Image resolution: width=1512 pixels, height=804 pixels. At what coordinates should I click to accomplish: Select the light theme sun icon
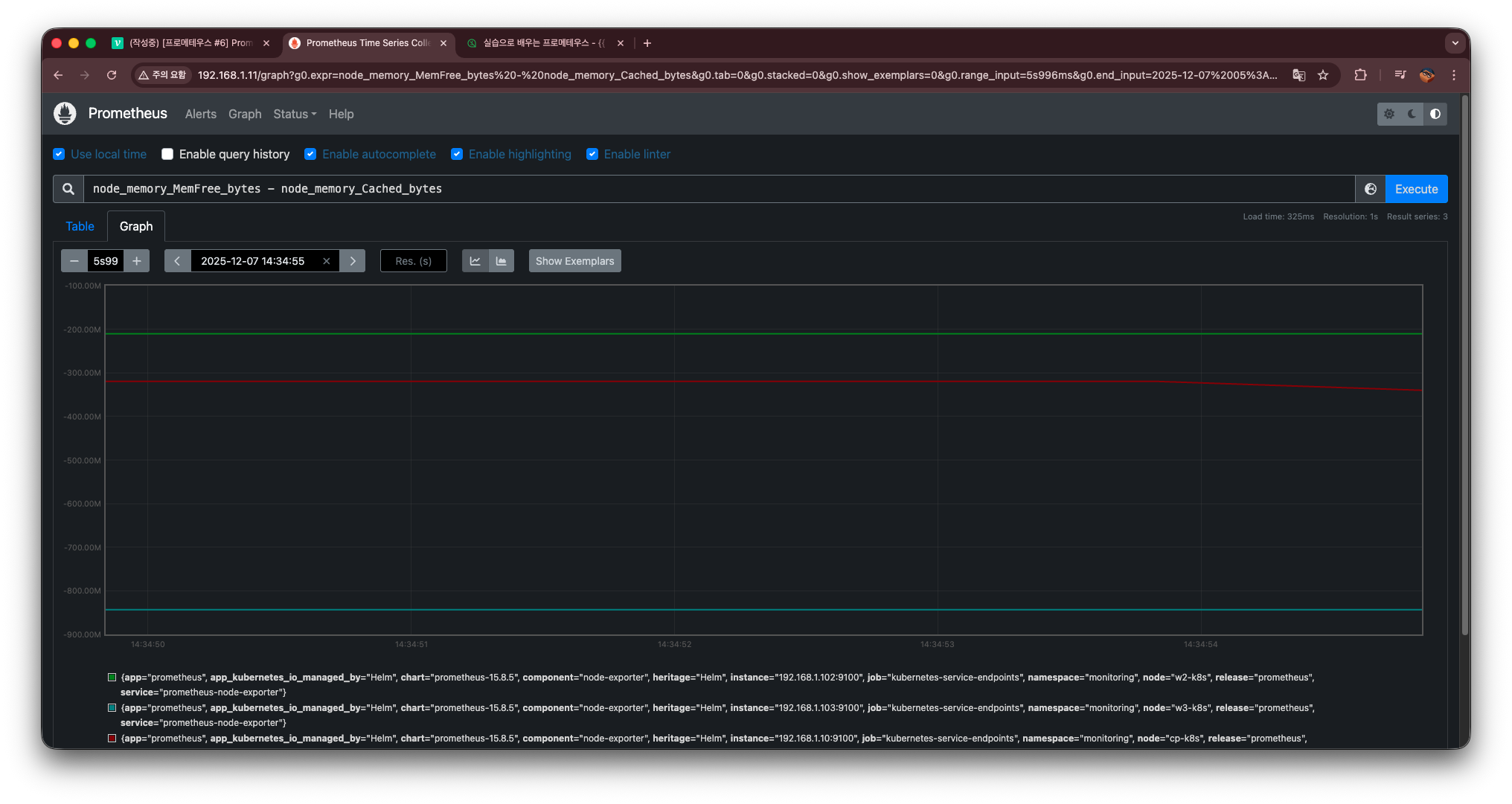click(1388, 114)
